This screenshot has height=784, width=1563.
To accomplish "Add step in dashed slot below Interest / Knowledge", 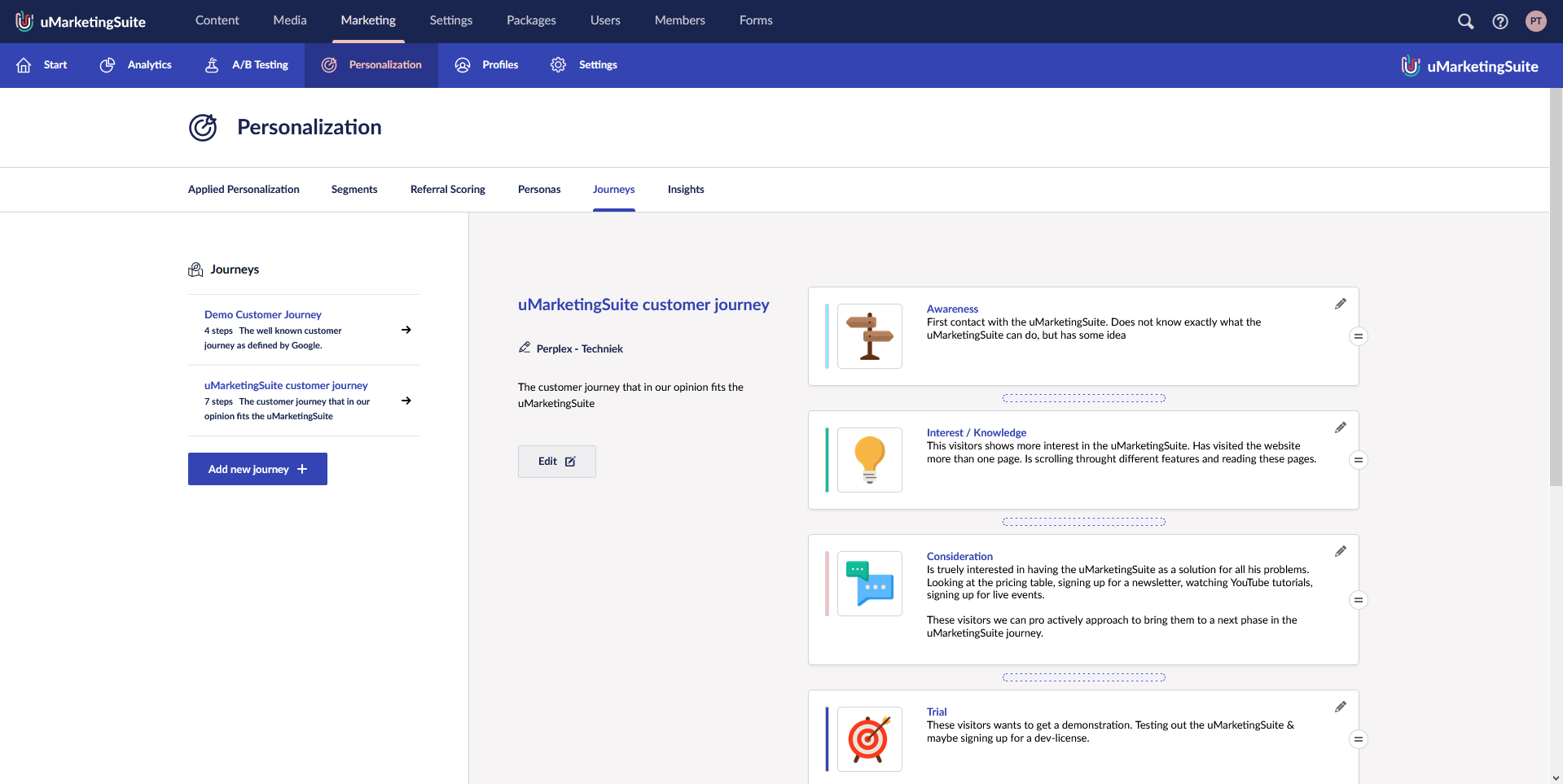I will click(1084, 522).
